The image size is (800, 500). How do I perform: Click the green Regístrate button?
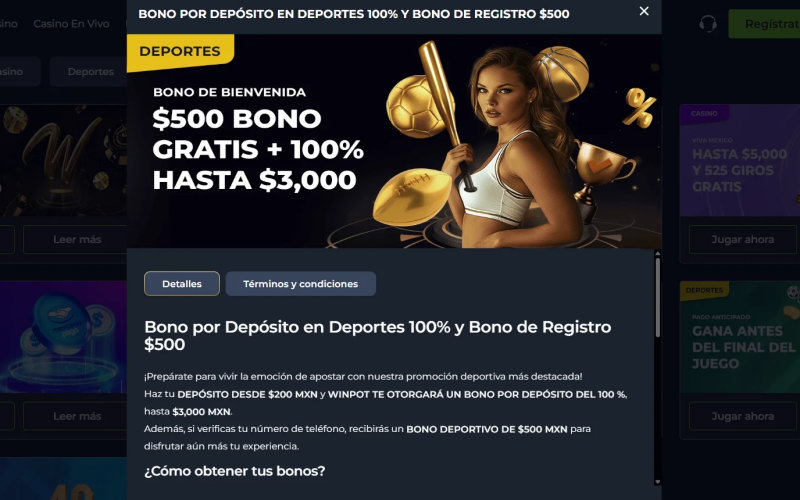[764, 24]
